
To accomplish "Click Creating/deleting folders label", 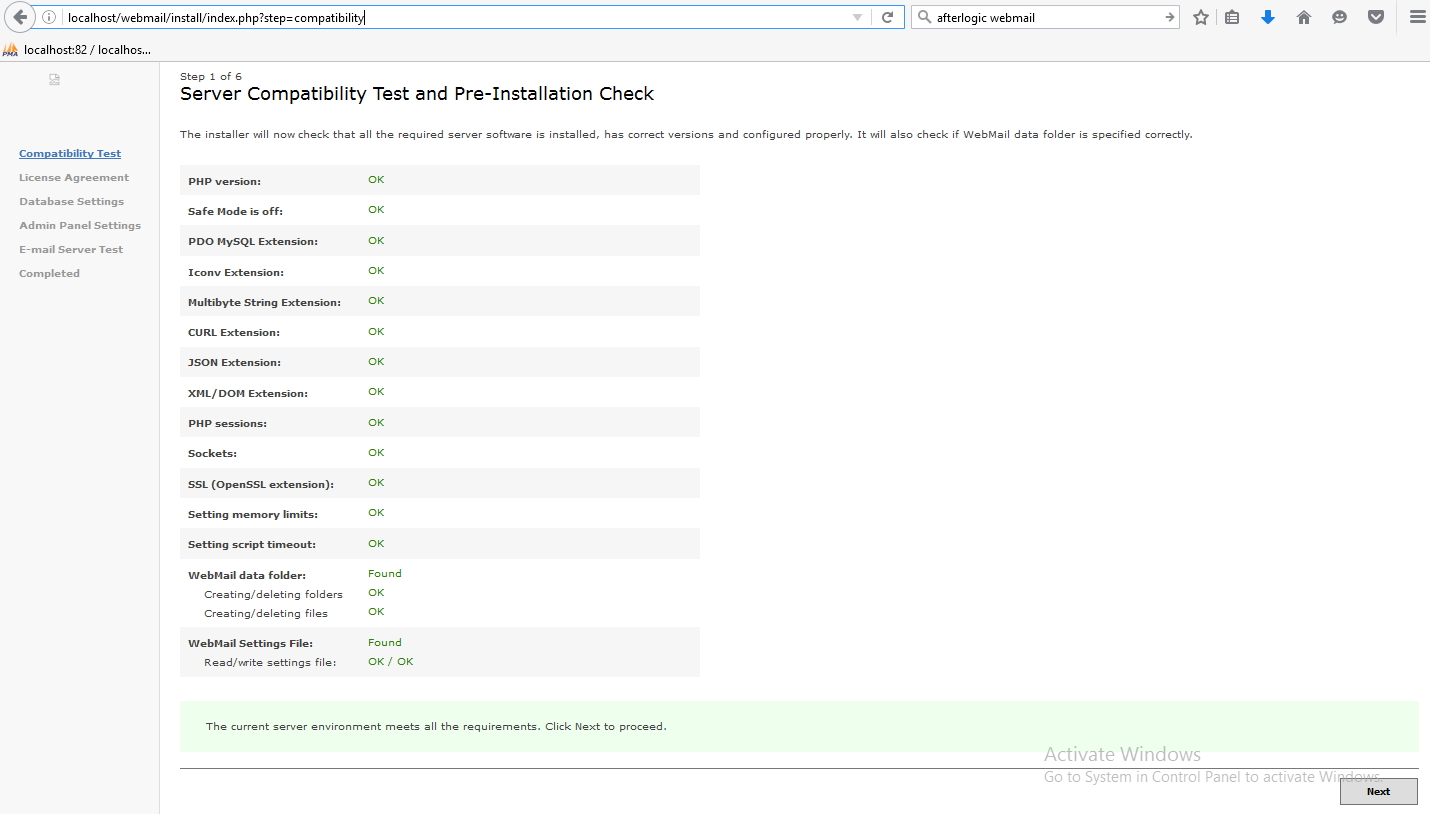I will (273, 594).
